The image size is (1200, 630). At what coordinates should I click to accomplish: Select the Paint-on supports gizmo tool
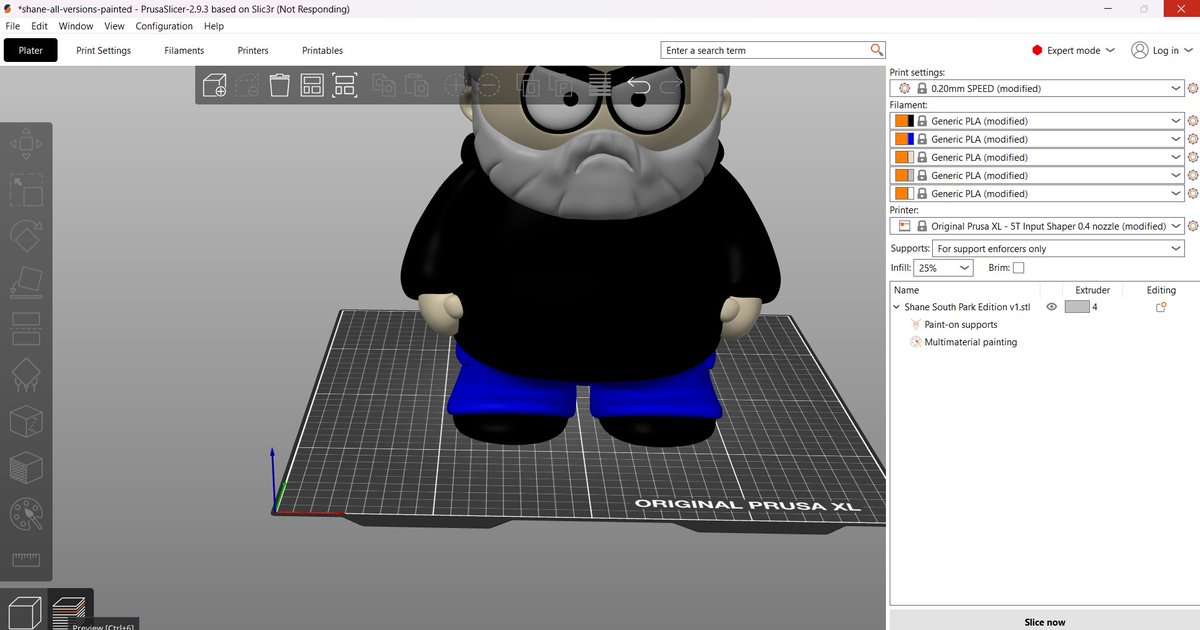26,376
